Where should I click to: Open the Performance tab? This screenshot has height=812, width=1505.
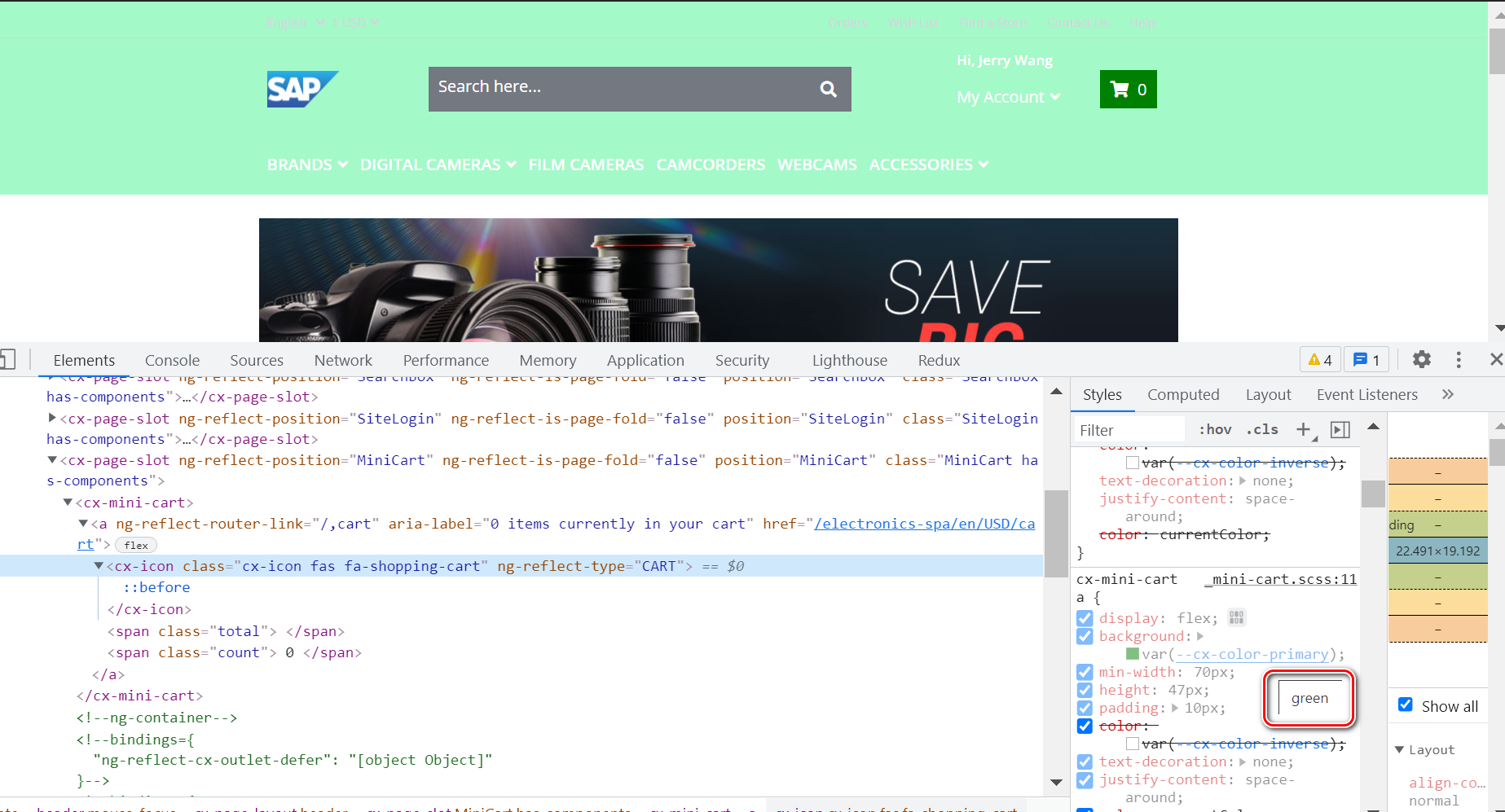pyautogui.click(x=446, y=360)
